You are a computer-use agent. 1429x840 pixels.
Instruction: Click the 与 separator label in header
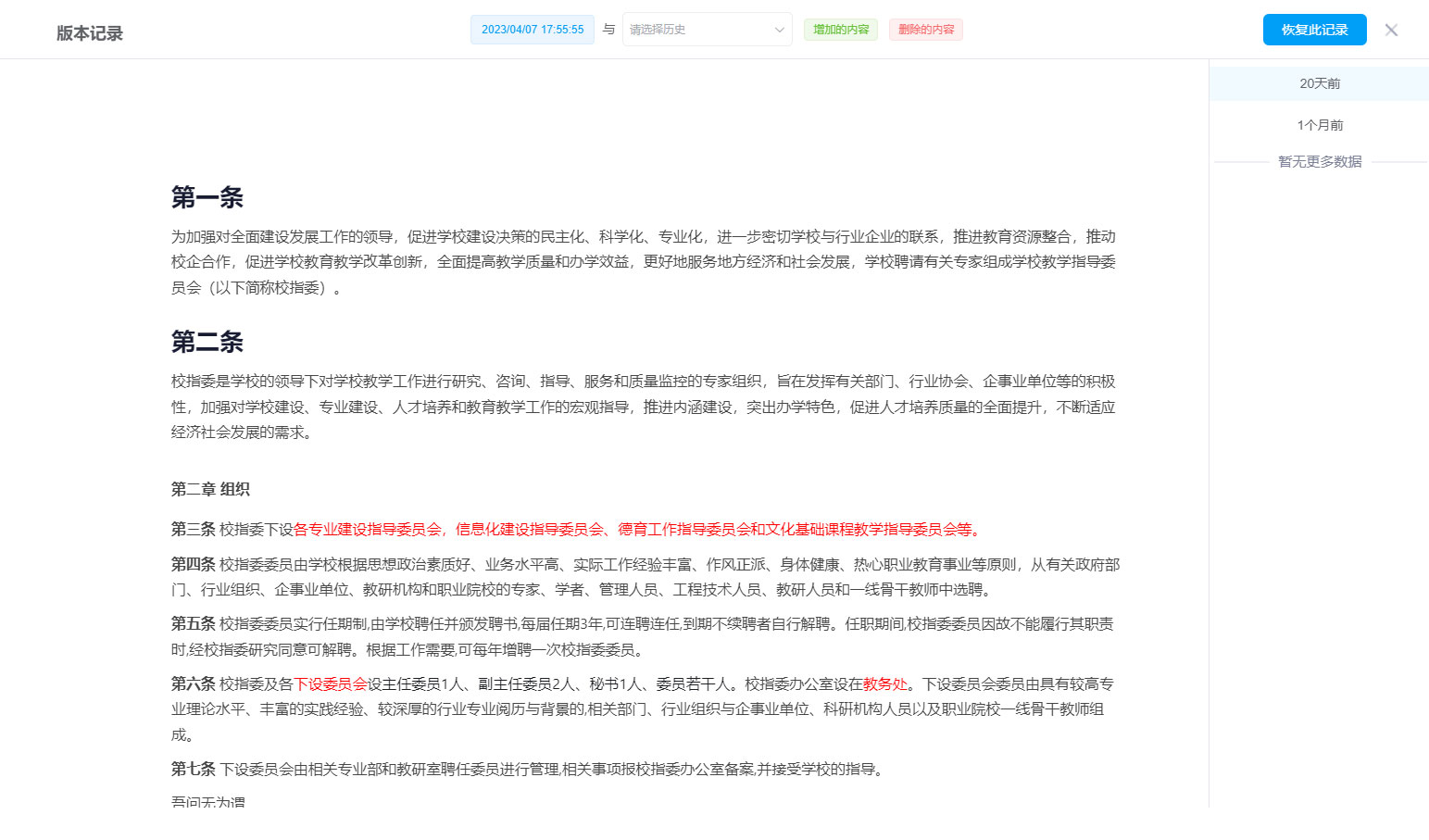coord(608,30)
